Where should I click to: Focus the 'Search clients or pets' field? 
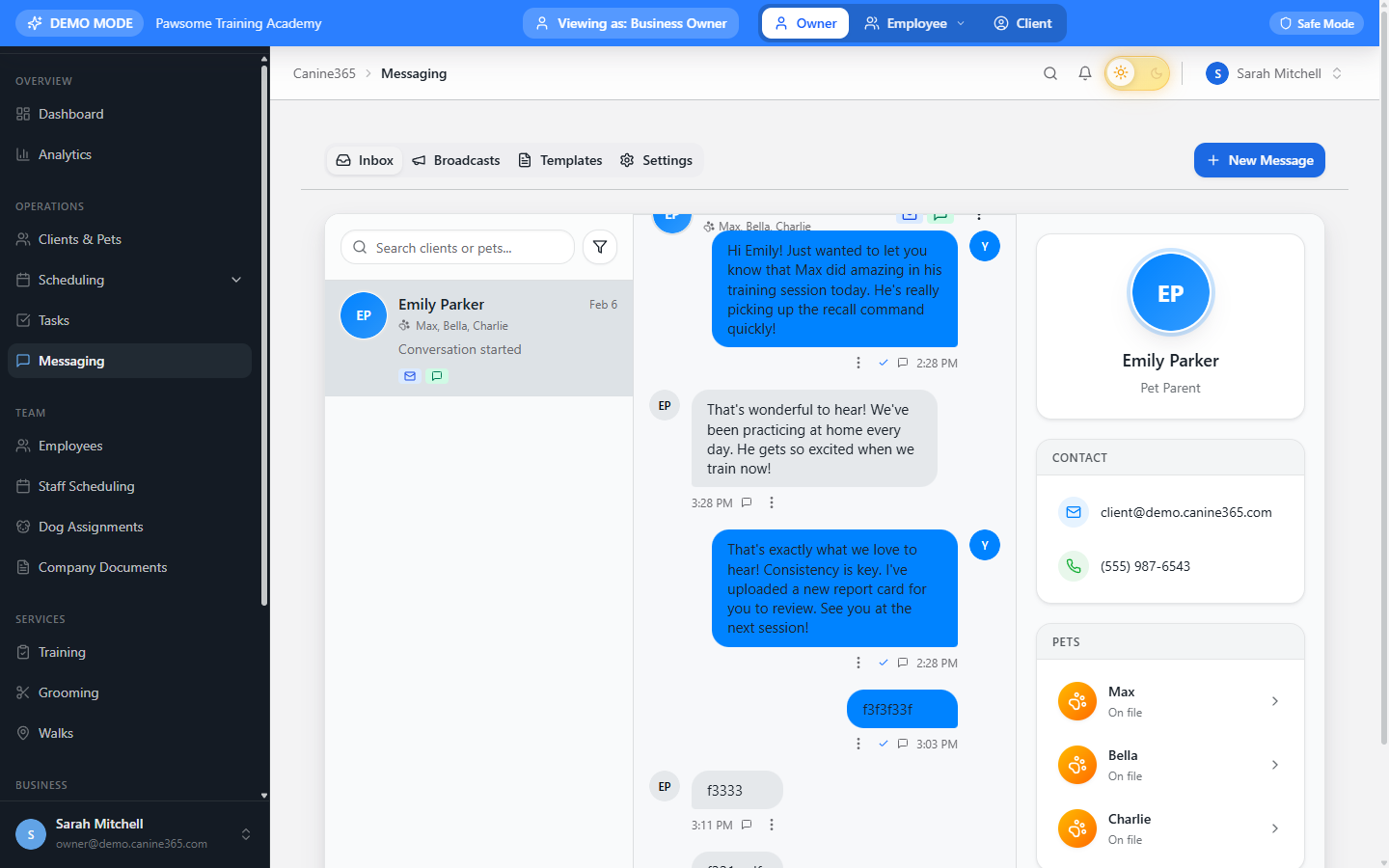[457, 247]
